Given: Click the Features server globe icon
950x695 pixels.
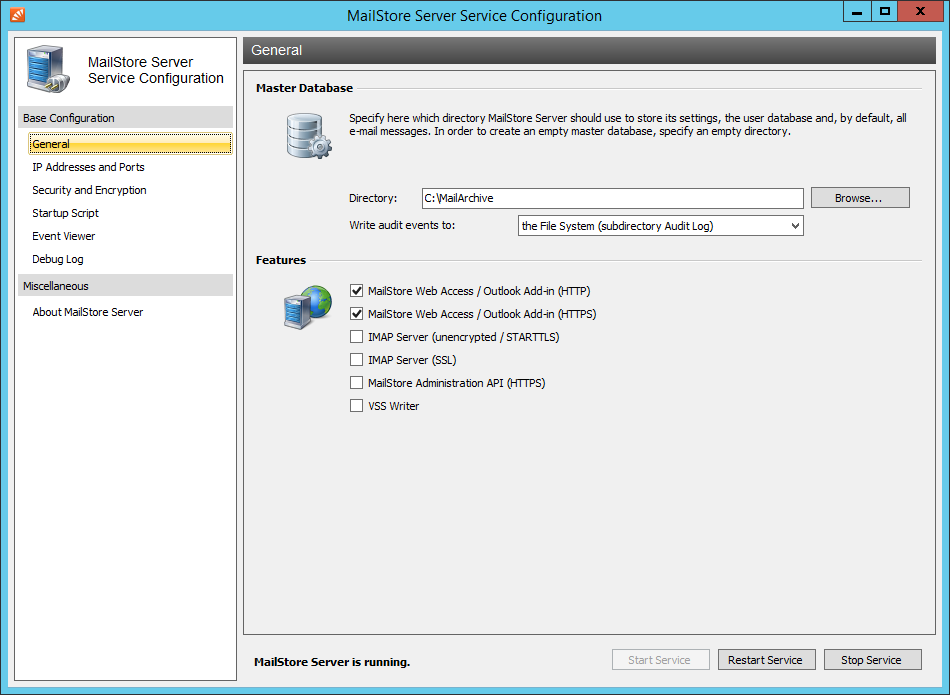Looking at the screenshot, I should point(308,307).
